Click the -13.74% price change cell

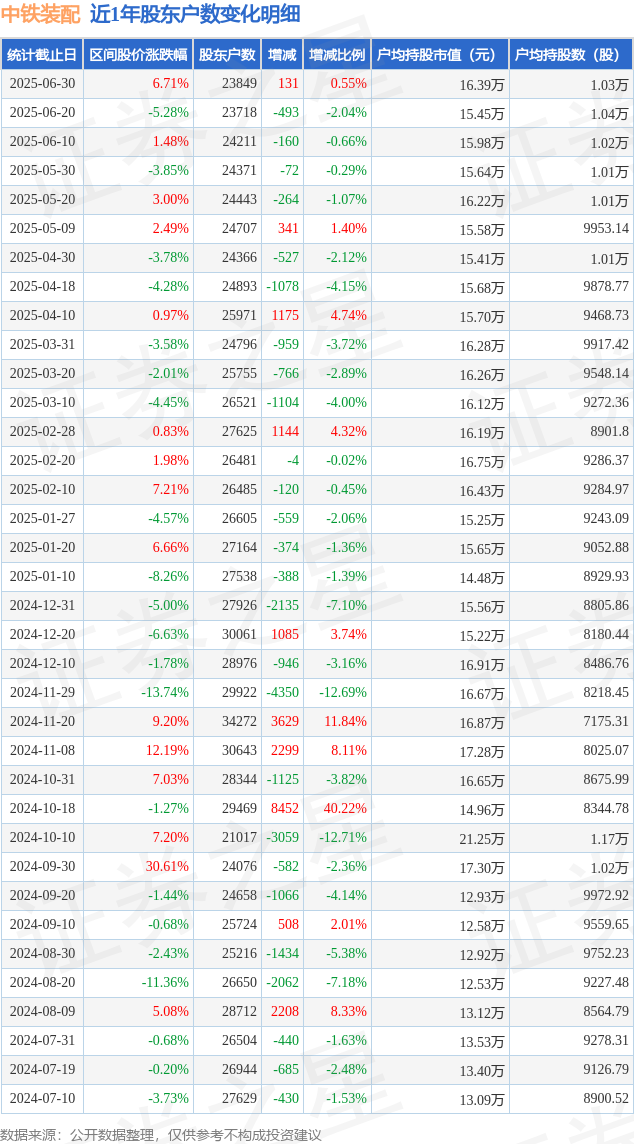tap(139, 692)
